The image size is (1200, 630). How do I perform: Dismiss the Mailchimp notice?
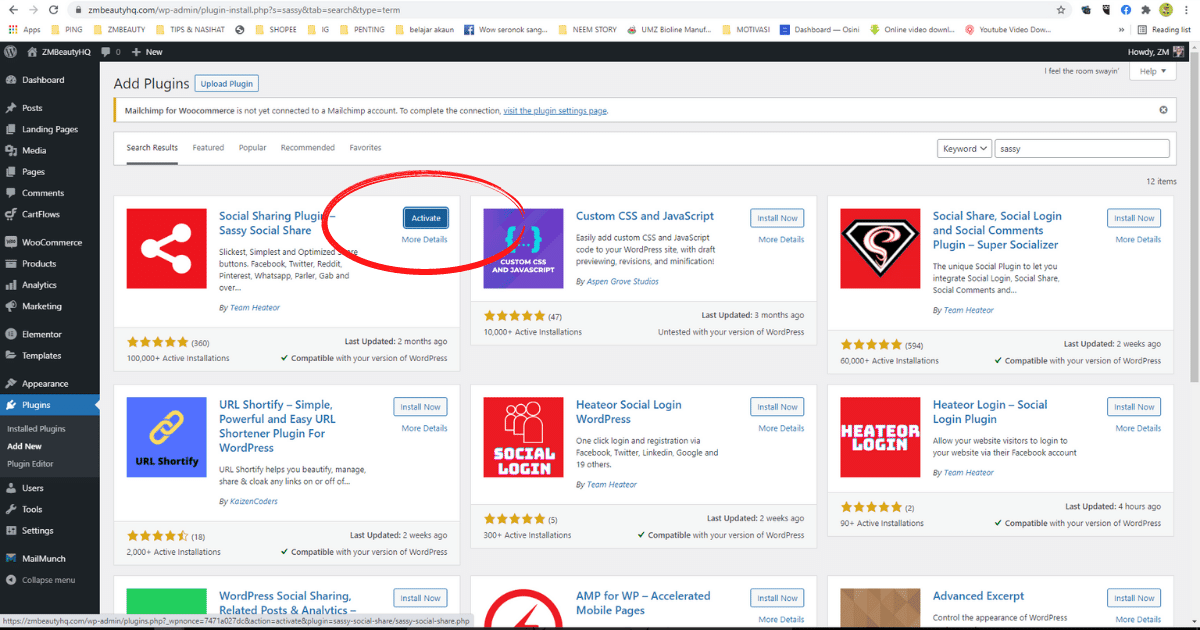(x=1163, y=110)
